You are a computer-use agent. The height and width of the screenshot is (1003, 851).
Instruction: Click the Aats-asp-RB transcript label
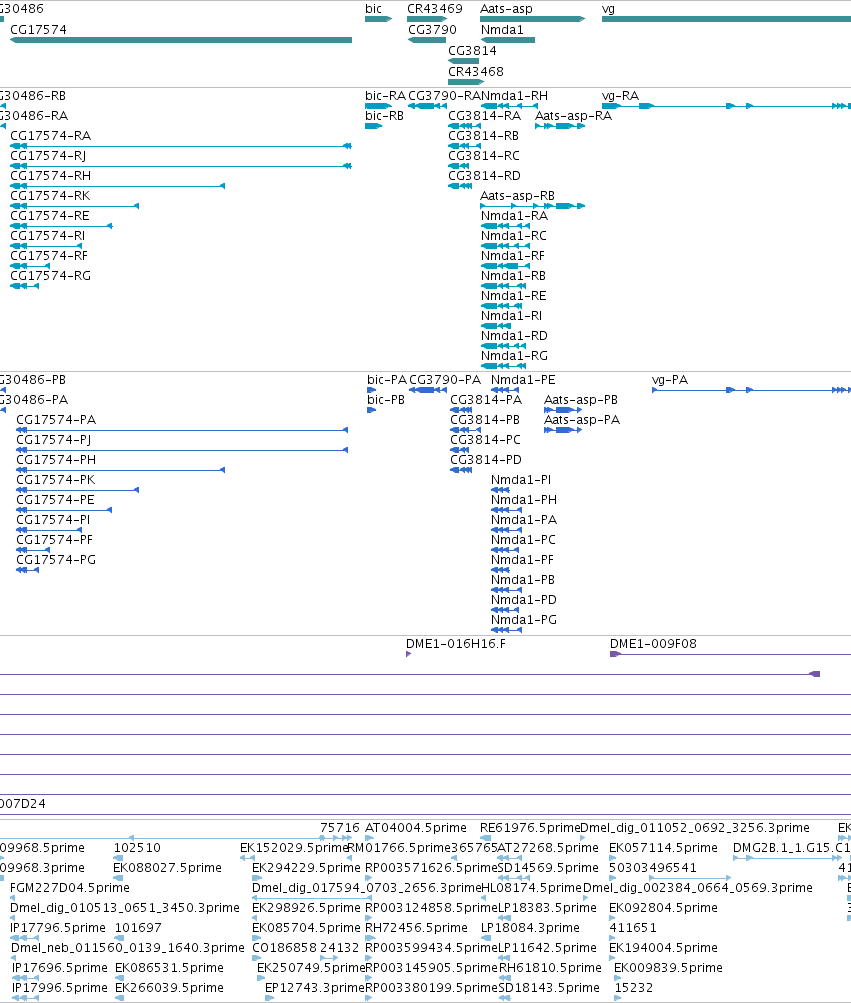[518, 195]
